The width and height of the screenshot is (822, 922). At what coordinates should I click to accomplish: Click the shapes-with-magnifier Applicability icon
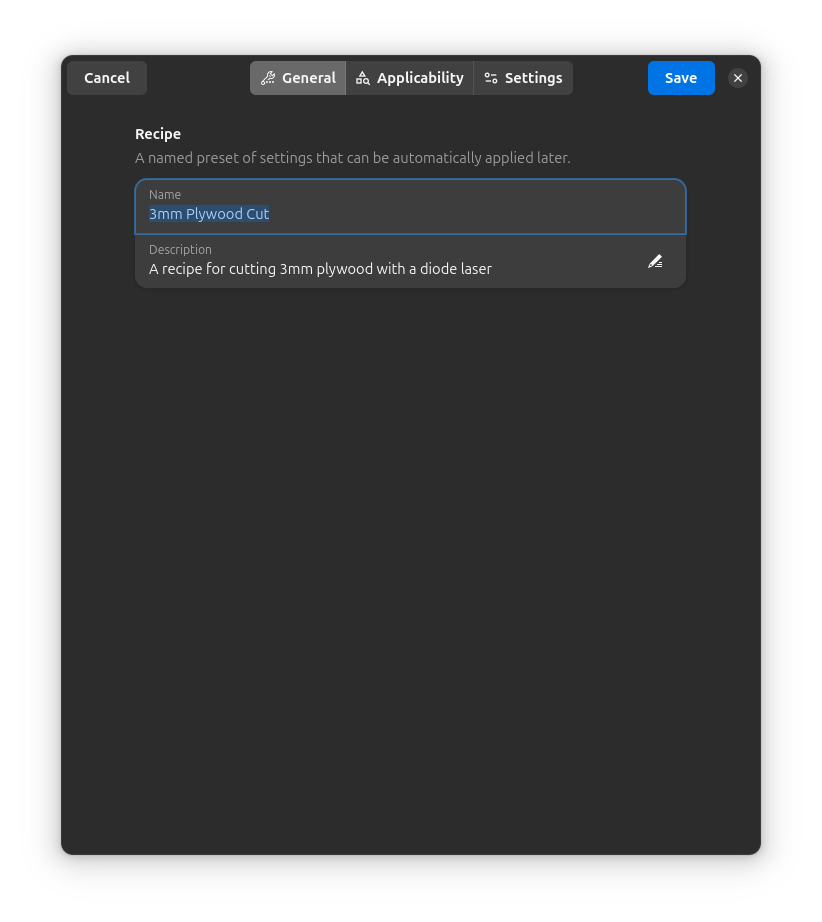pos(364,77)
